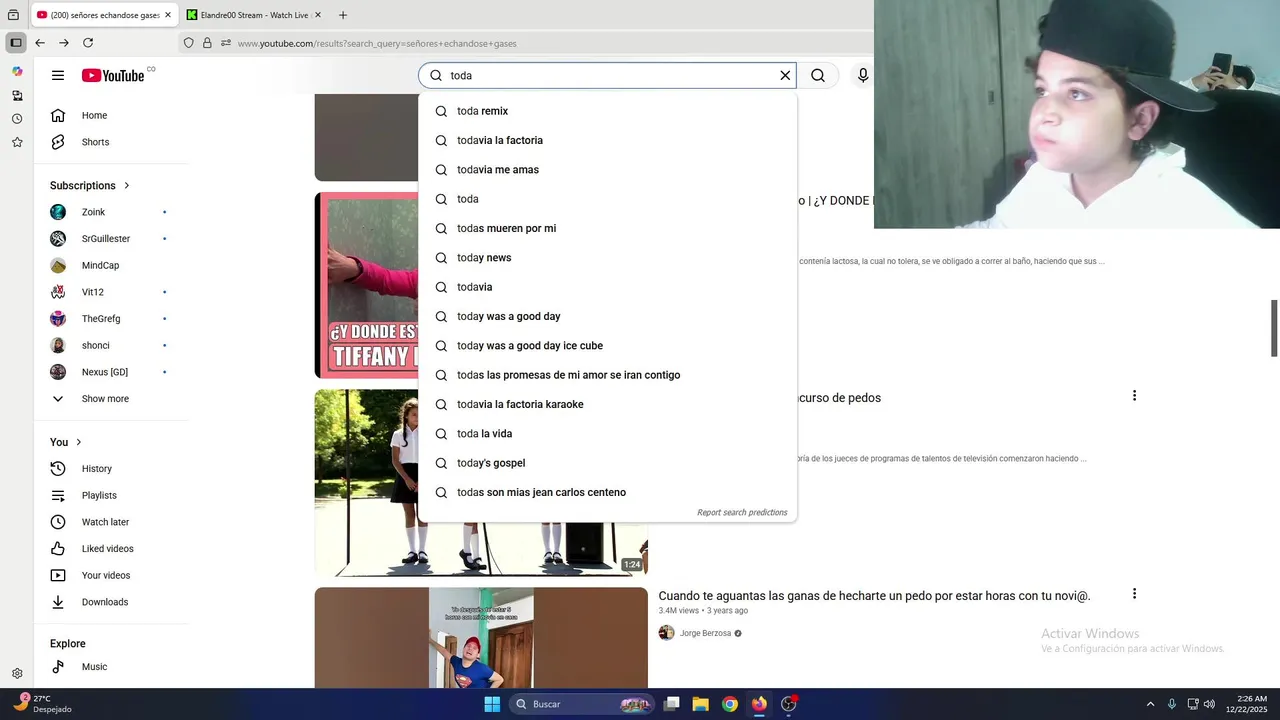Click the address bar URL
Screen dimensions: 1280x720
[377, 43]
